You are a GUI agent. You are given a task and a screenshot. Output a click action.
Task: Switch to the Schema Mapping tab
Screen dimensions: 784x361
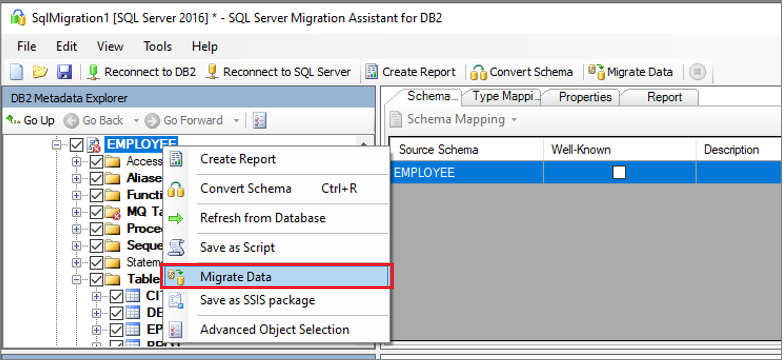click(429, 96)
